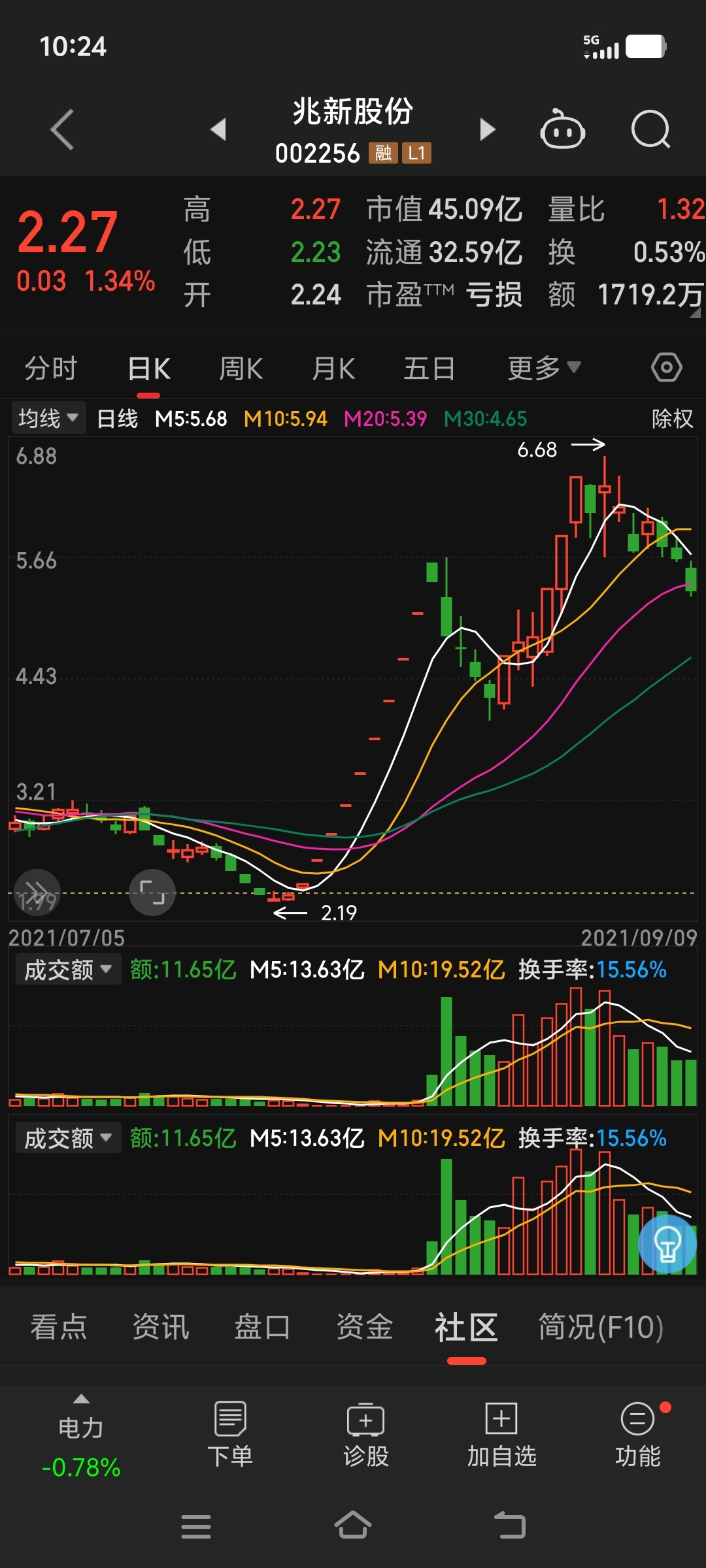Tap the floating lightbulb icon
Screen dimensions: 706x1568
click(667, 1244)
